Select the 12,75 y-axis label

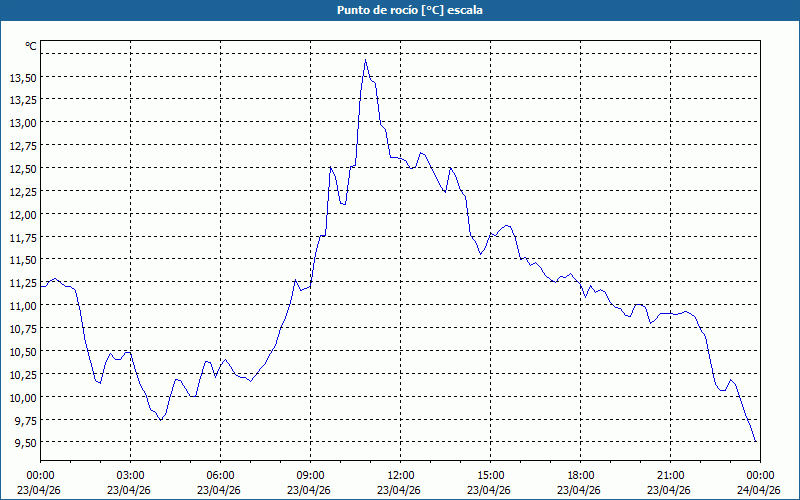point(23,145)
